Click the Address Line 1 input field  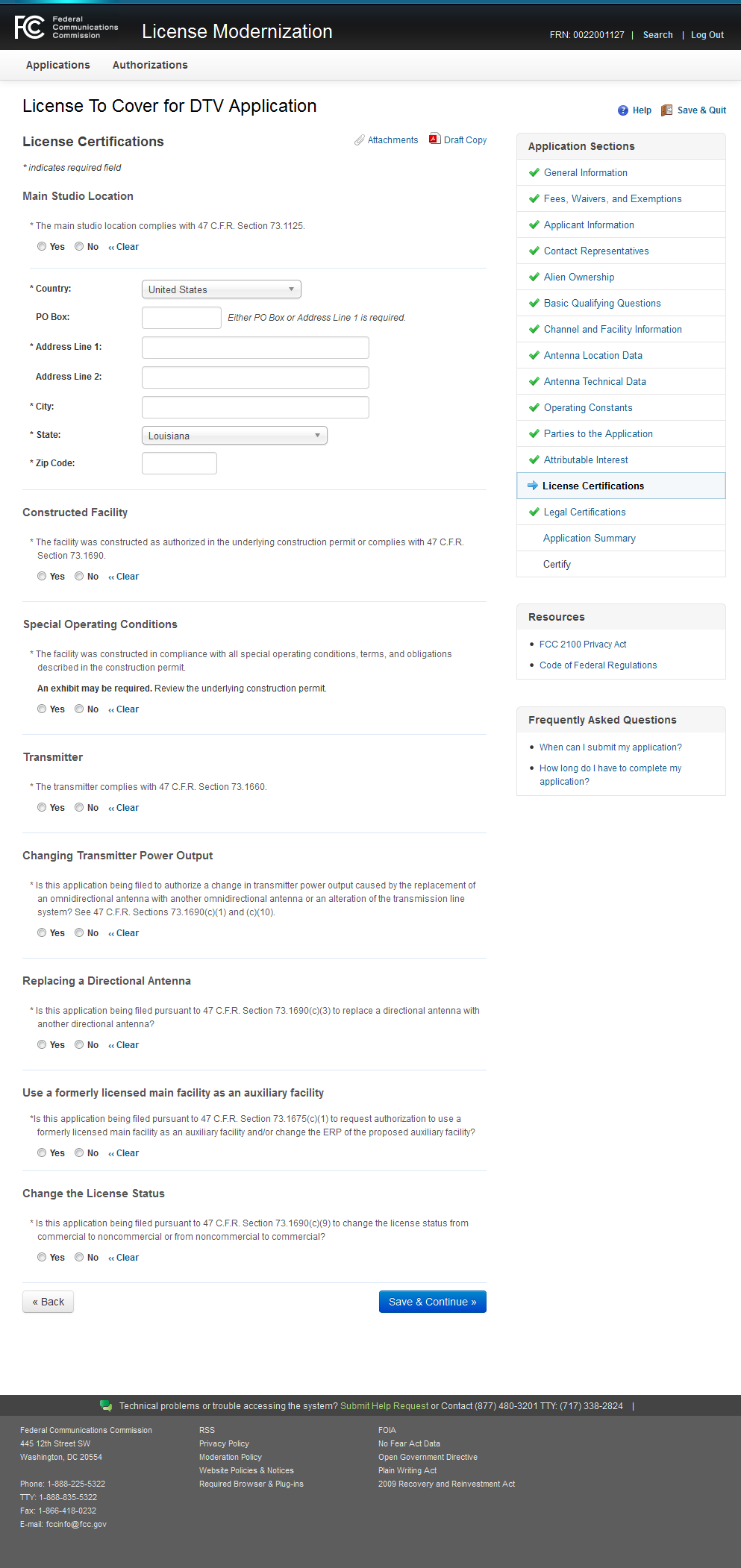pyautogui.click(x=255, y=348)
